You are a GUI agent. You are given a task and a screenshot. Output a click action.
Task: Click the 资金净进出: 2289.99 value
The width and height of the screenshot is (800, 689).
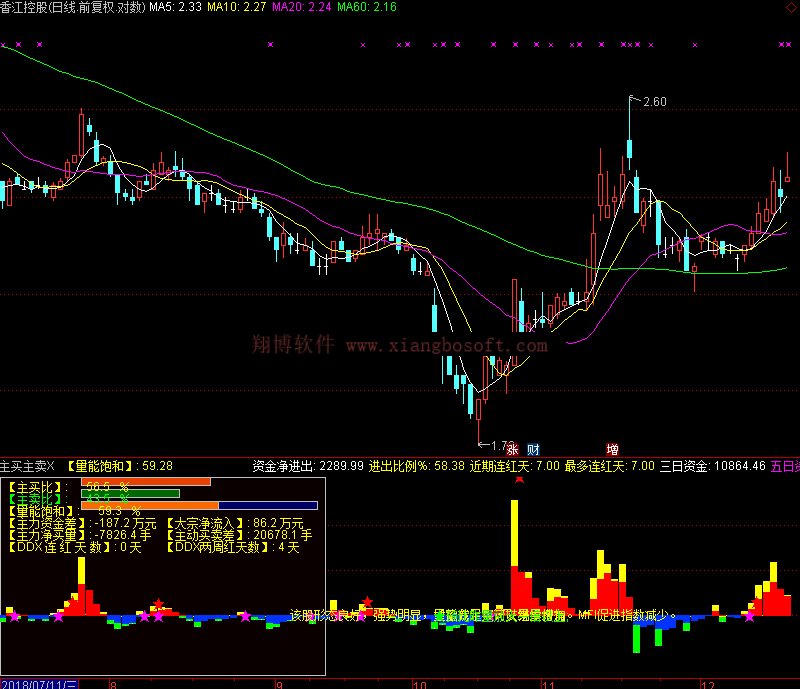coord(308,466)
